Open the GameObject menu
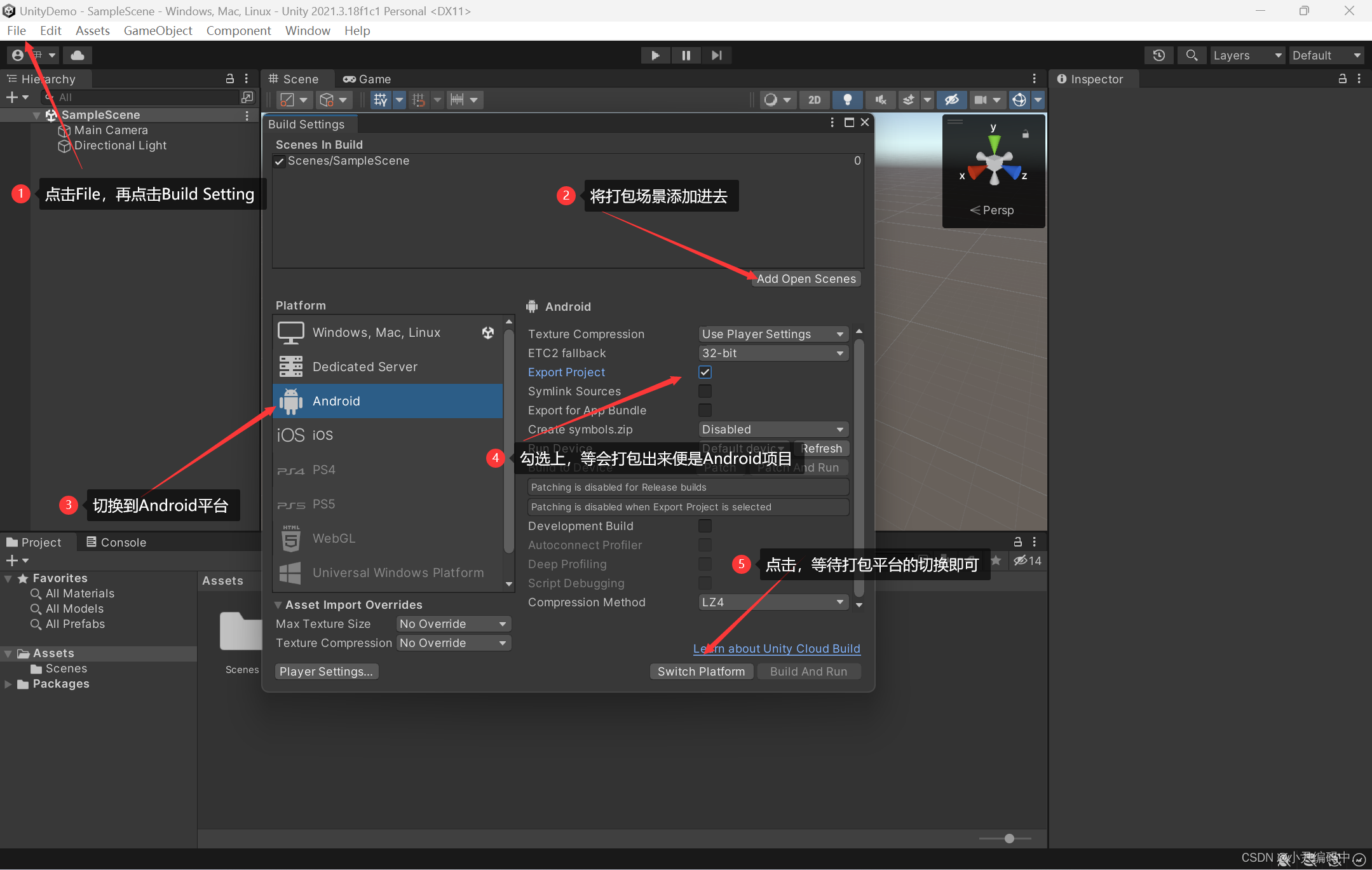 [x=158, y=31]
